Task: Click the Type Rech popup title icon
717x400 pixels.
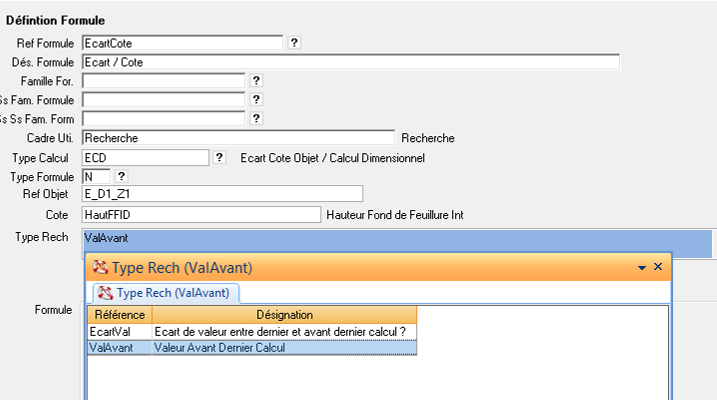Action: coord(100,268)
